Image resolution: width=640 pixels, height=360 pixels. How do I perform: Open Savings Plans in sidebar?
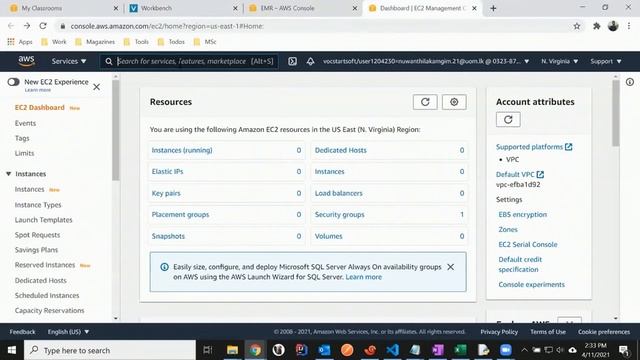click(x=36, y=250)
